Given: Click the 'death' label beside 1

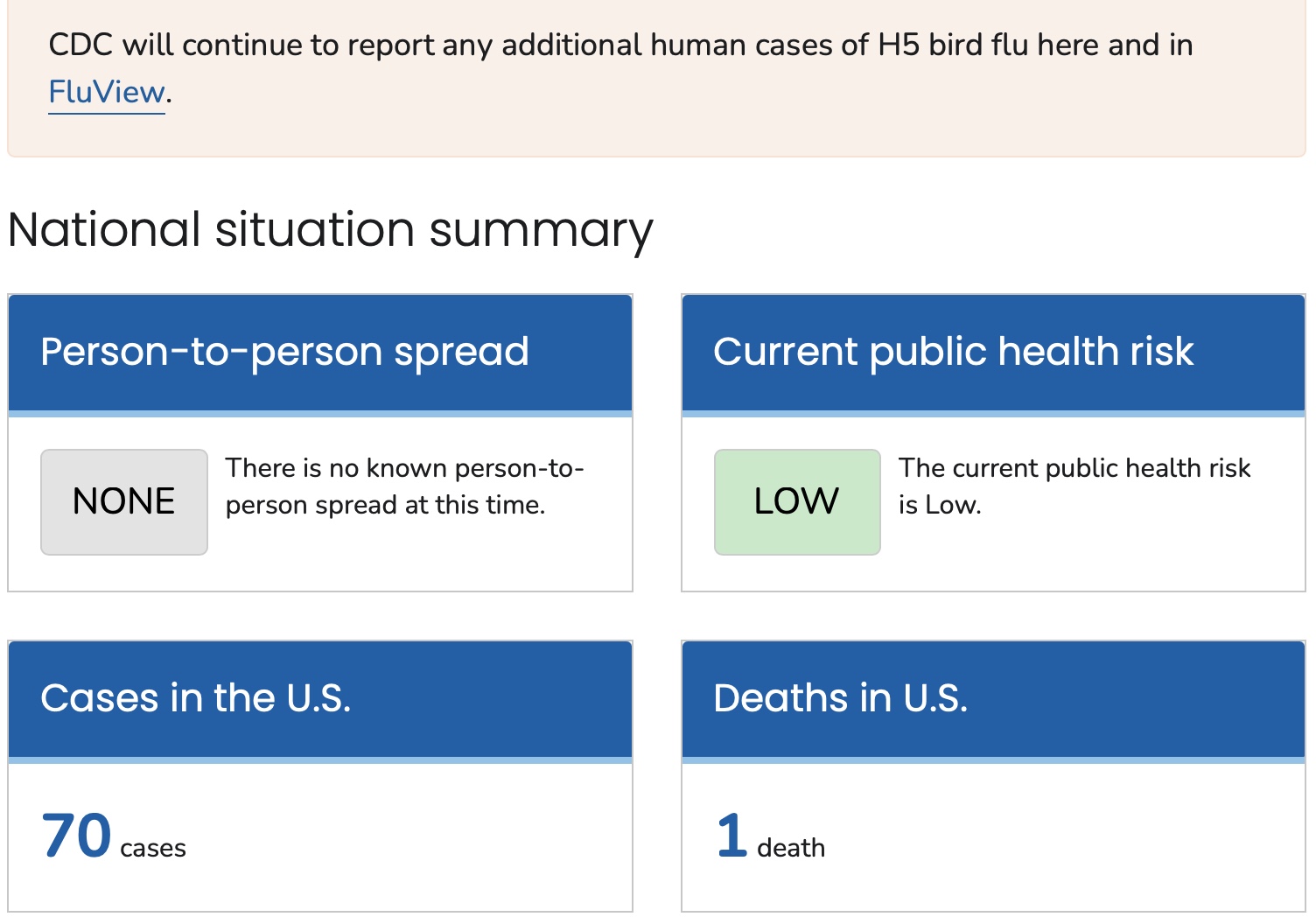Looking at the screenshot, I should [790, 848].
